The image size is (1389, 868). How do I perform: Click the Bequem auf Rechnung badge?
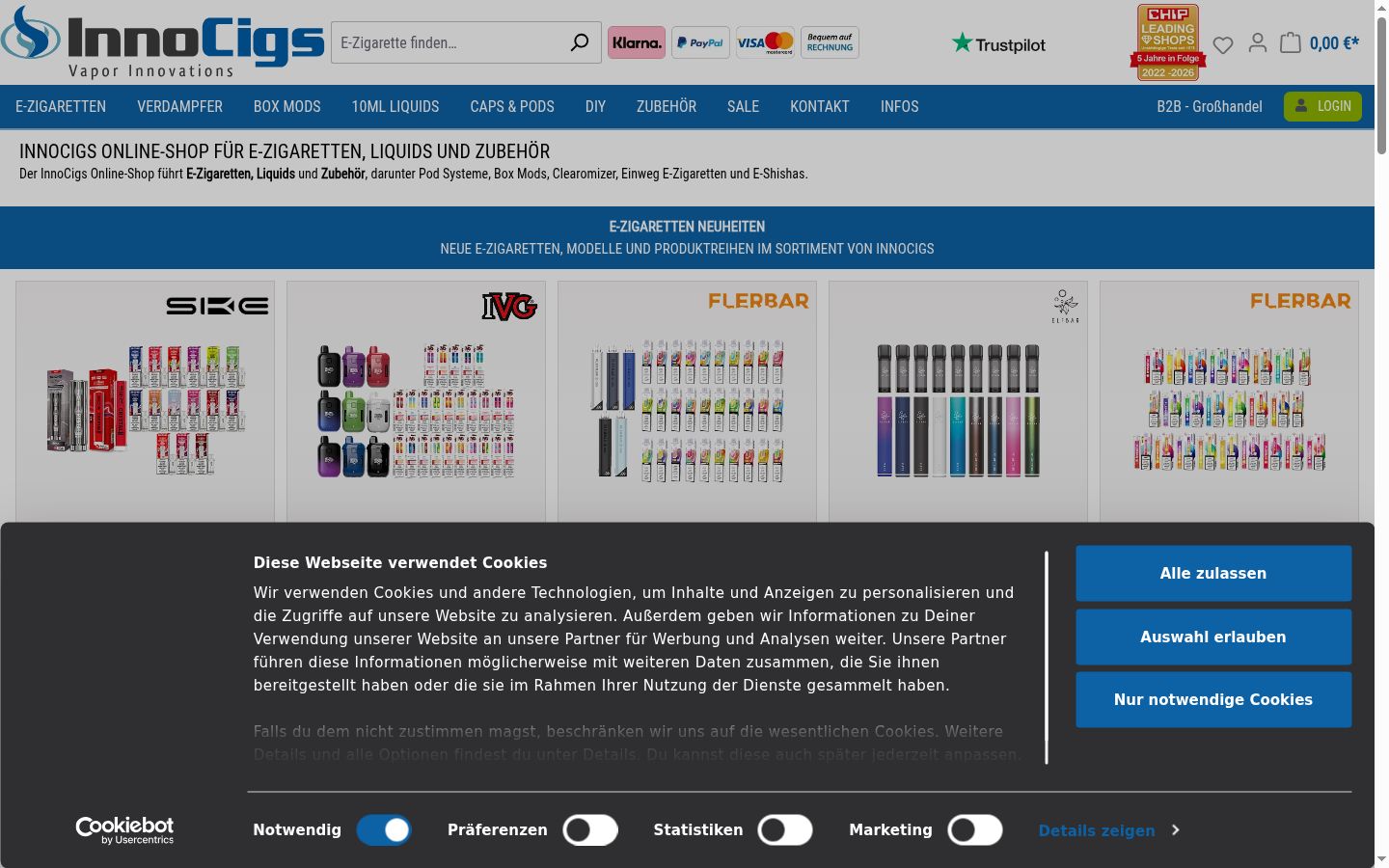(830, 42)
